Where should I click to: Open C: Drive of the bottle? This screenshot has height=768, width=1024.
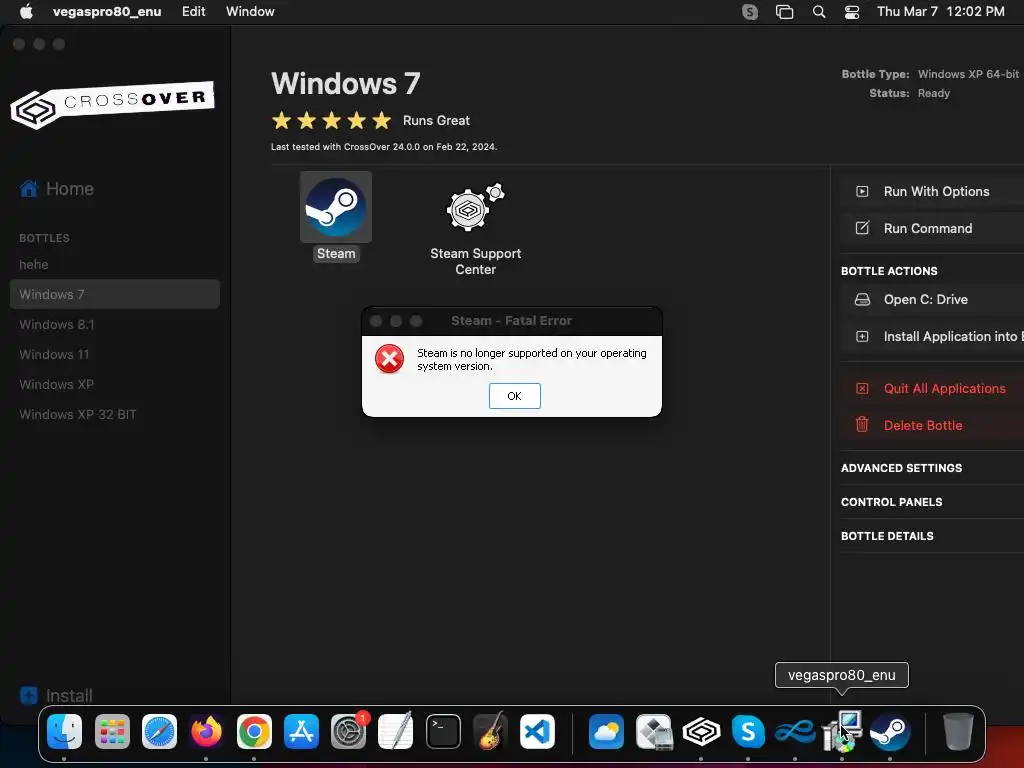932,300
